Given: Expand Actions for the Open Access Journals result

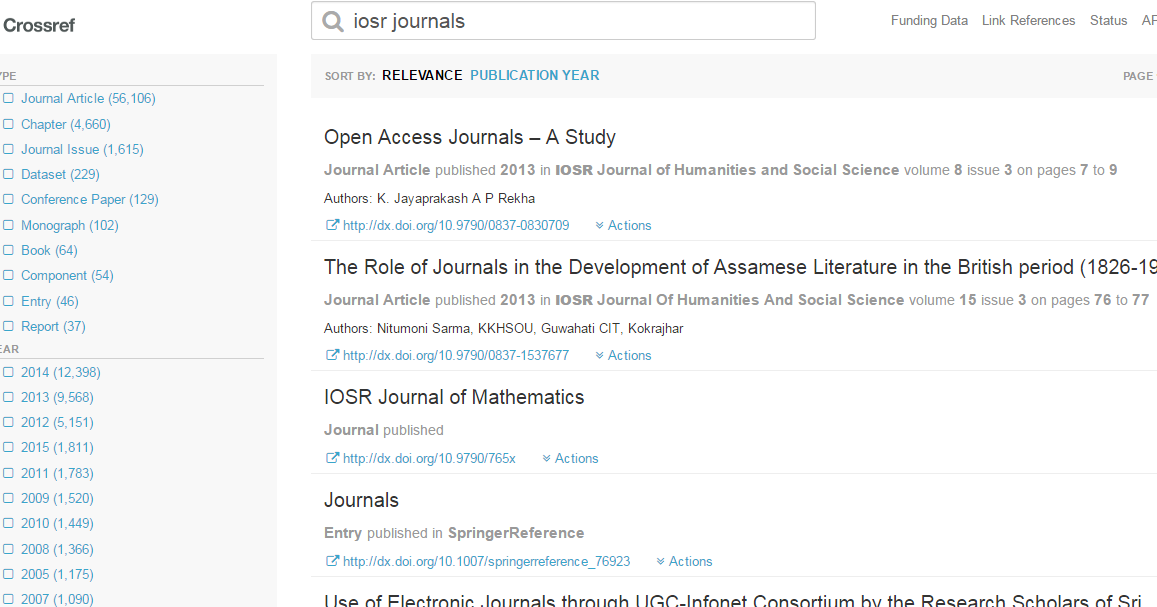Looking at the screenshot, I should (x=628, y=225).
